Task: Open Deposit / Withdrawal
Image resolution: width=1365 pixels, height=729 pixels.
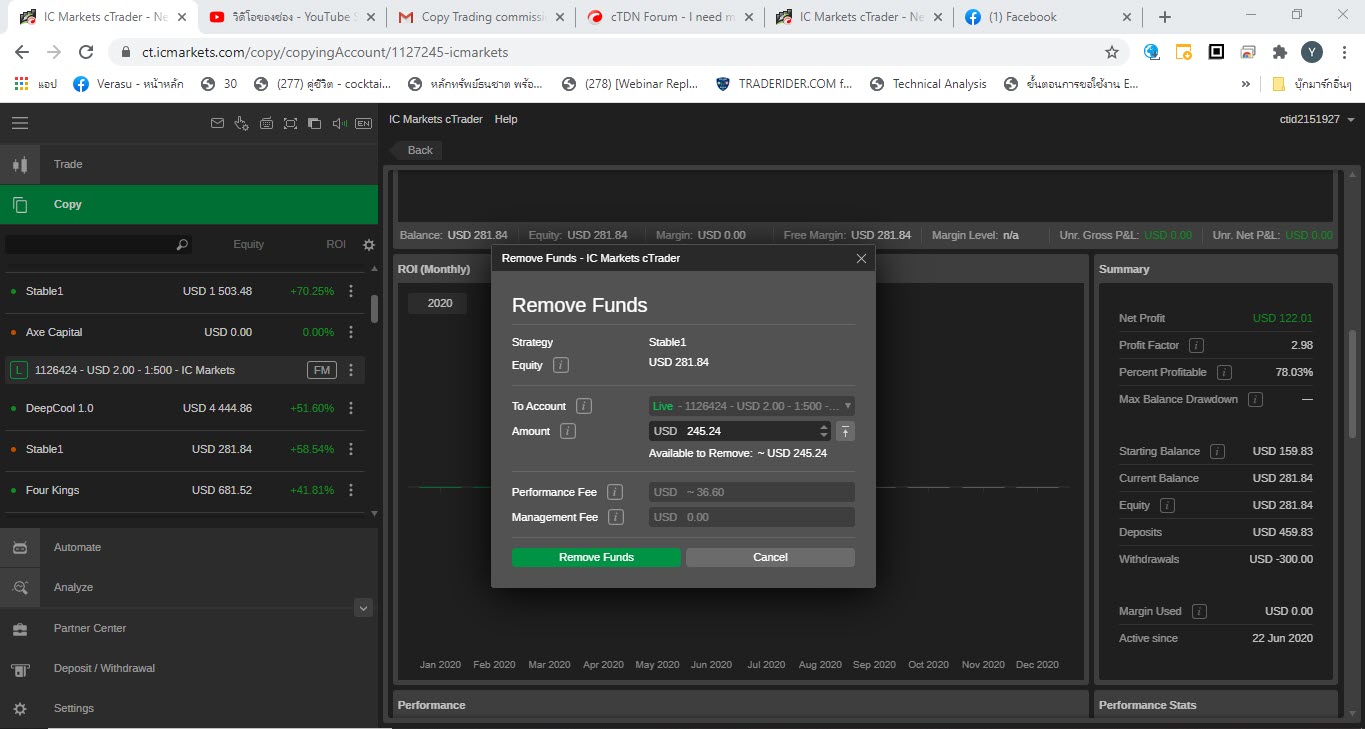Action: coord(189,668)
